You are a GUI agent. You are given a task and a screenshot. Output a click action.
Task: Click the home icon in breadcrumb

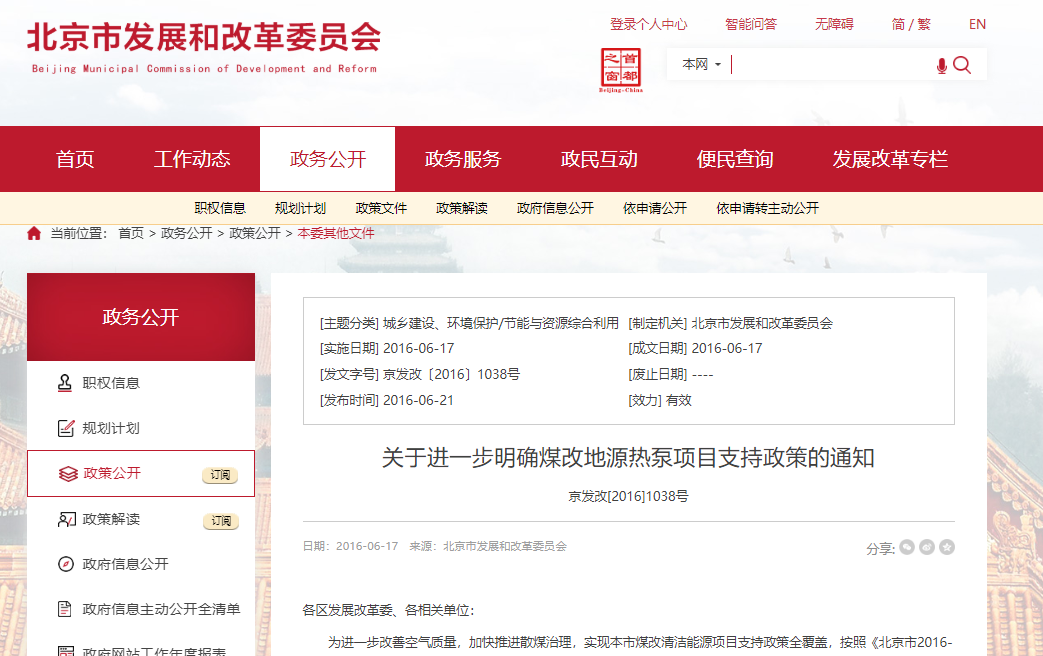(34, 234)
